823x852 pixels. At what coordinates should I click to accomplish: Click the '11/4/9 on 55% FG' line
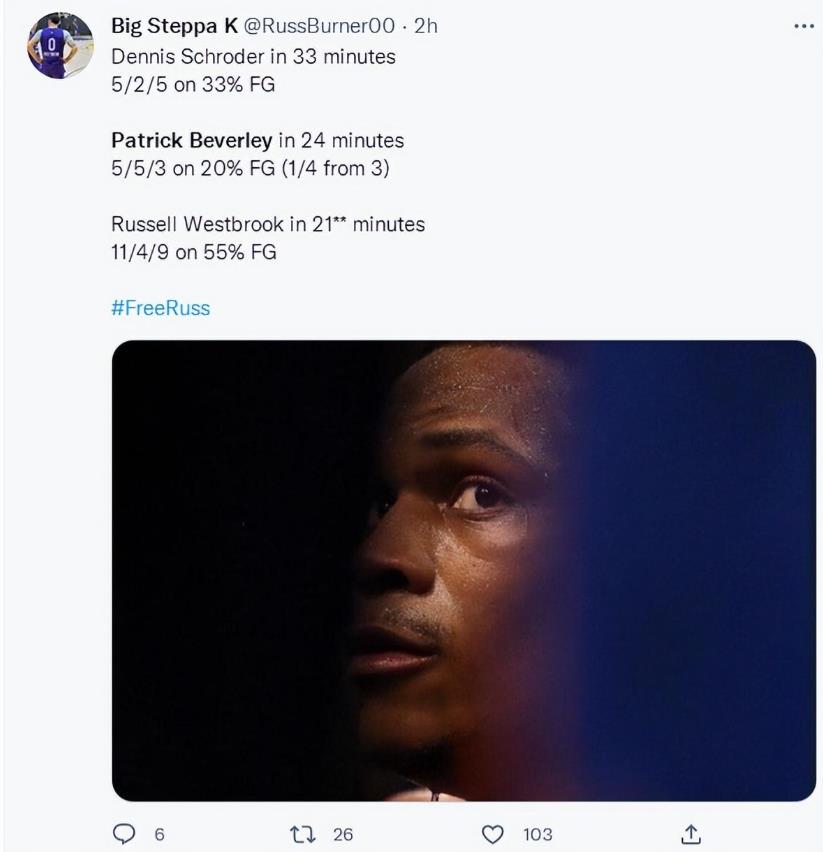(x=193, y=252)
